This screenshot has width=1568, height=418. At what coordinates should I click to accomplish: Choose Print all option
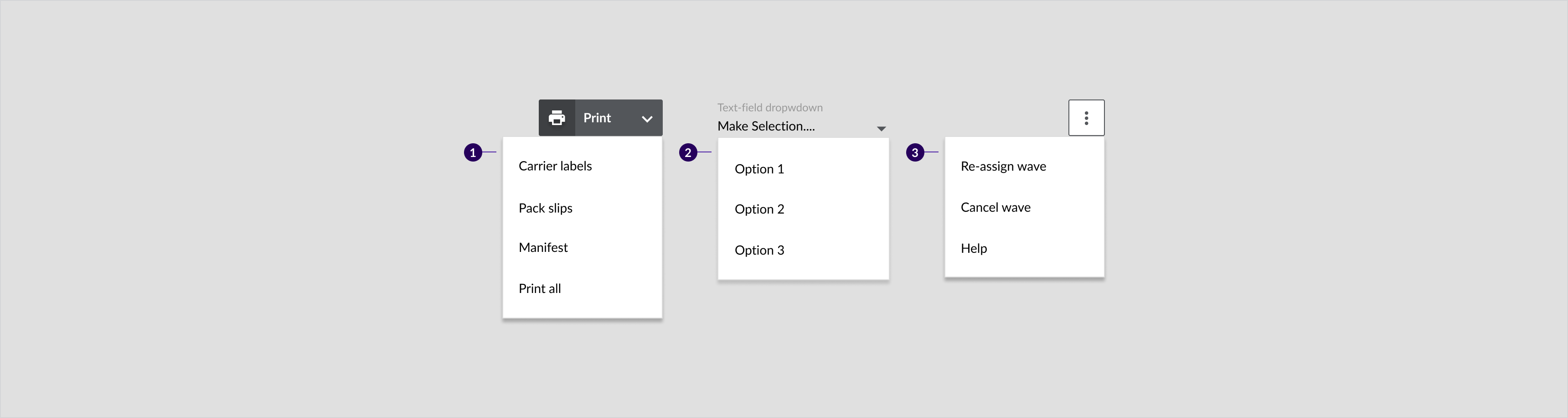539,288
